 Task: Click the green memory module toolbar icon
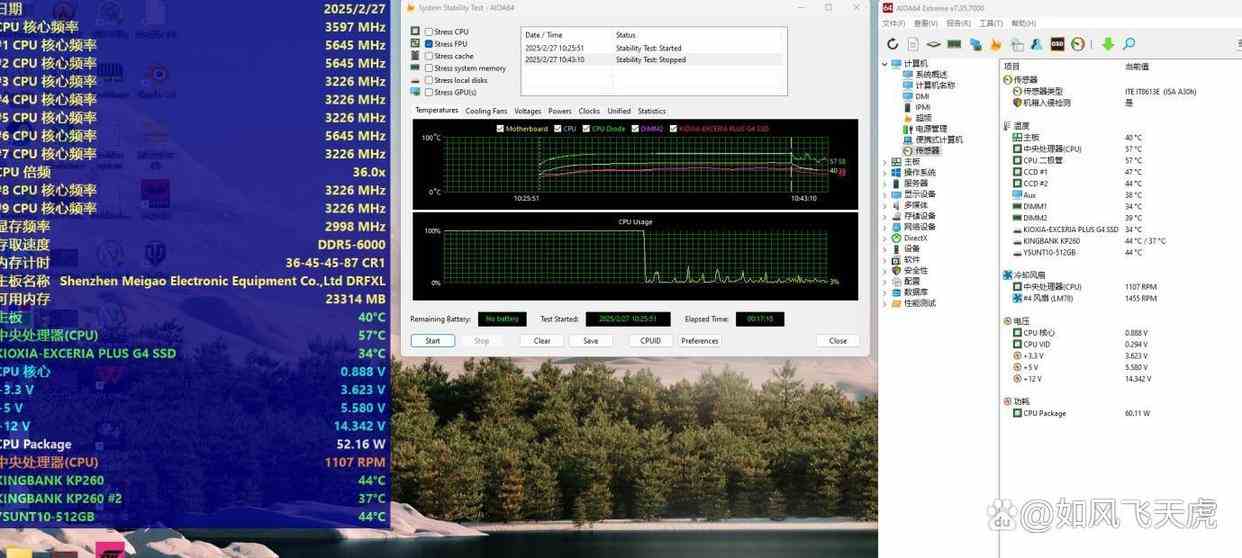point(954,44)
